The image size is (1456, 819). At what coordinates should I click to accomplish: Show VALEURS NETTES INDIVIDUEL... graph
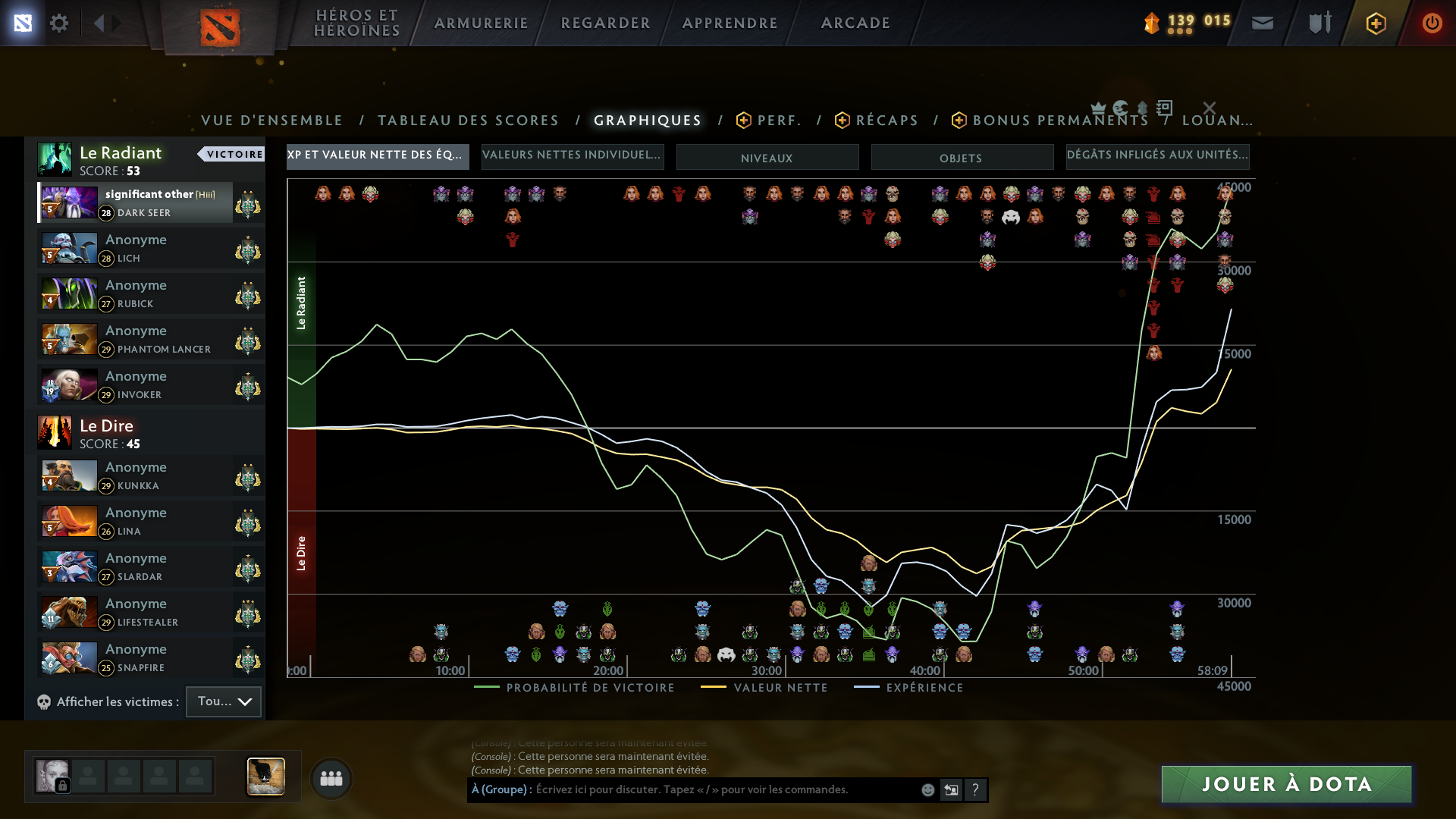[573, 157]
